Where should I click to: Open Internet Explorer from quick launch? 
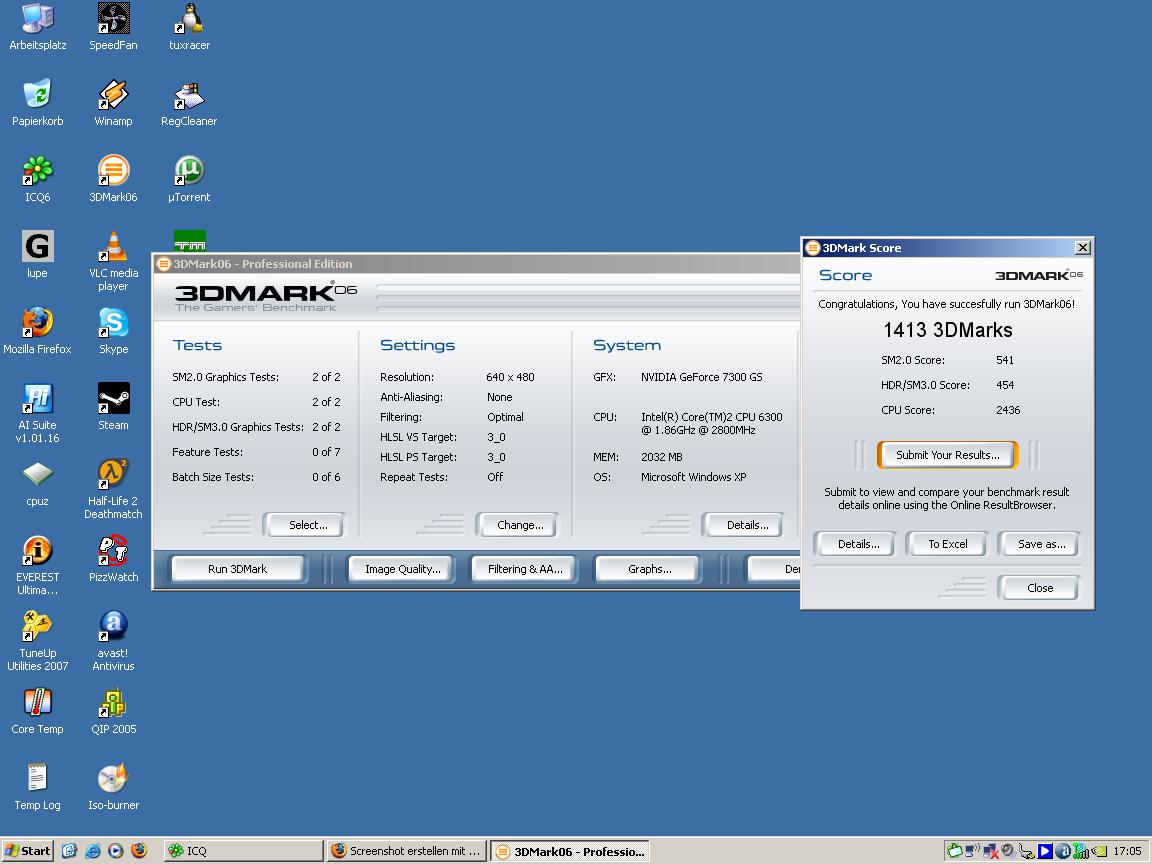click(93, 851)
